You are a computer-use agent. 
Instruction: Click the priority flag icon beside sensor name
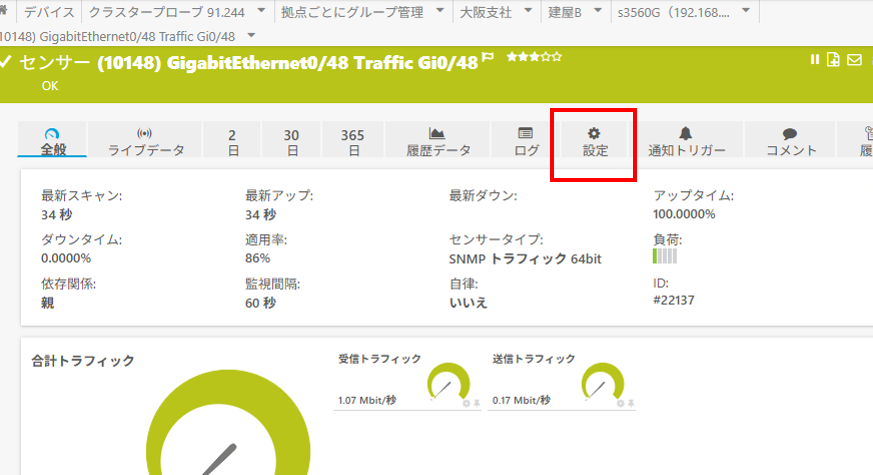488,58
